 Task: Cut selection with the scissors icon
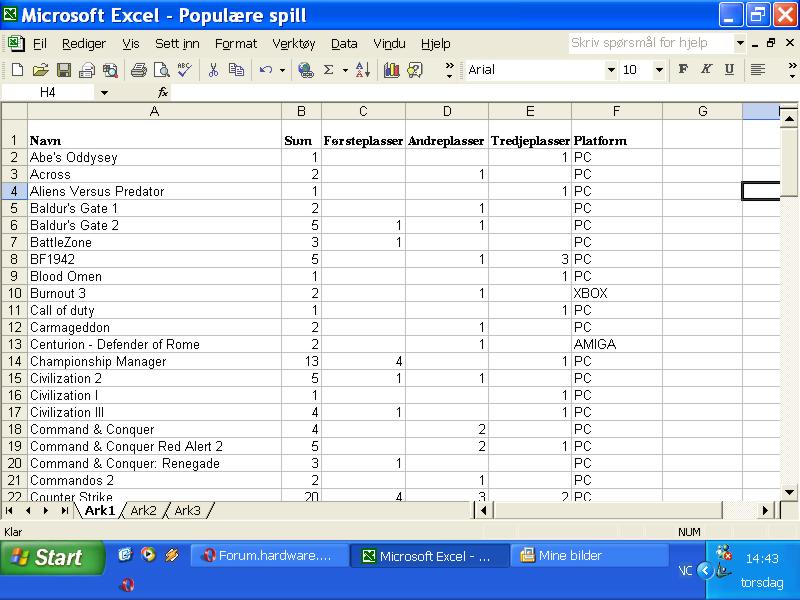point(213,70)
